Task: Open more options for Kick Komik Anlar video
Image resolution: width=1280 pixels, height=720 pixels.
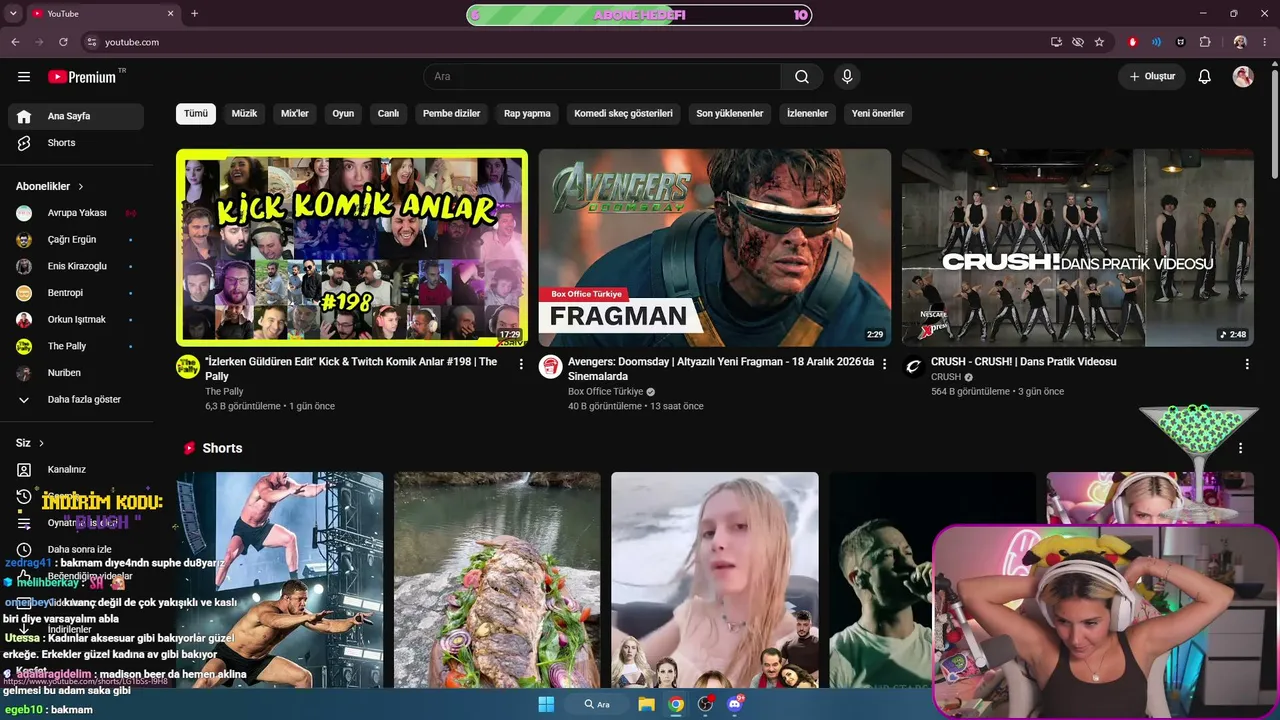Action: pos(521,364)
